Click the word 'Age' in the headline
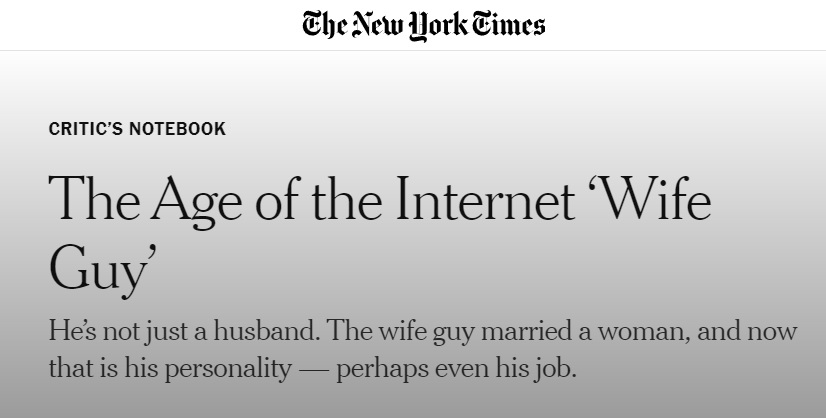 [196, 203]
